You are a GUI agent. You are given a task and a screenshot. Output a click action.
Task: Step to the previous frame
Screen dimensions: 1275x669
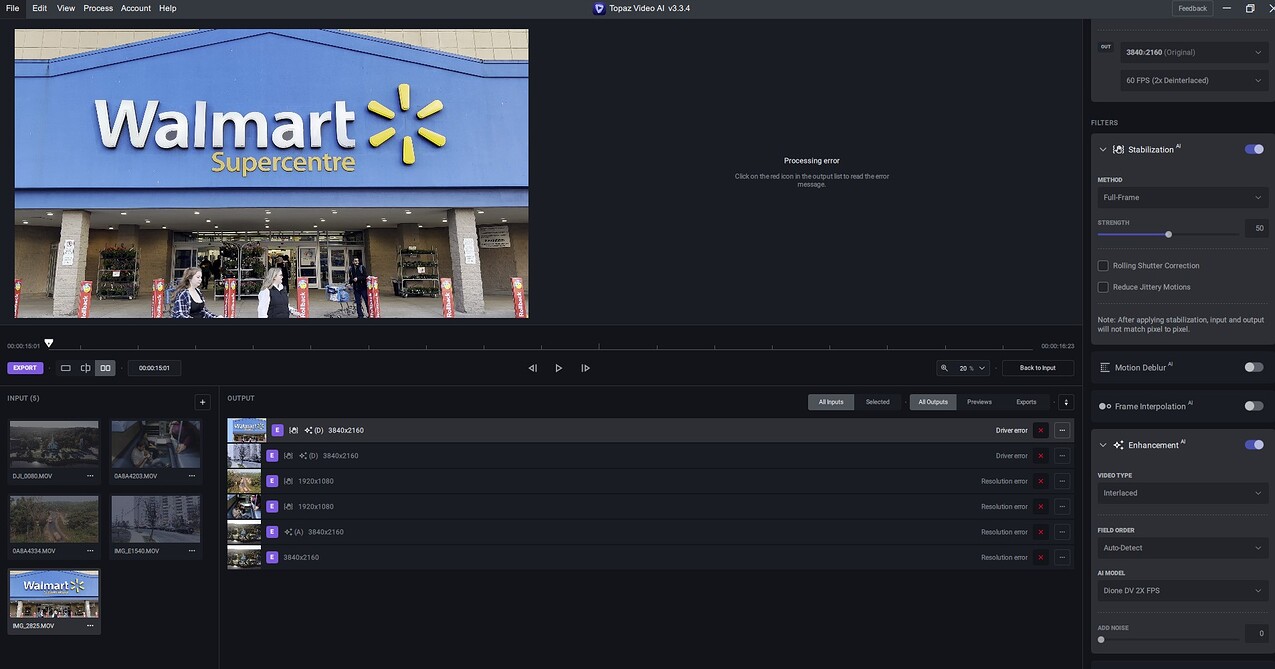click(532, 368)
